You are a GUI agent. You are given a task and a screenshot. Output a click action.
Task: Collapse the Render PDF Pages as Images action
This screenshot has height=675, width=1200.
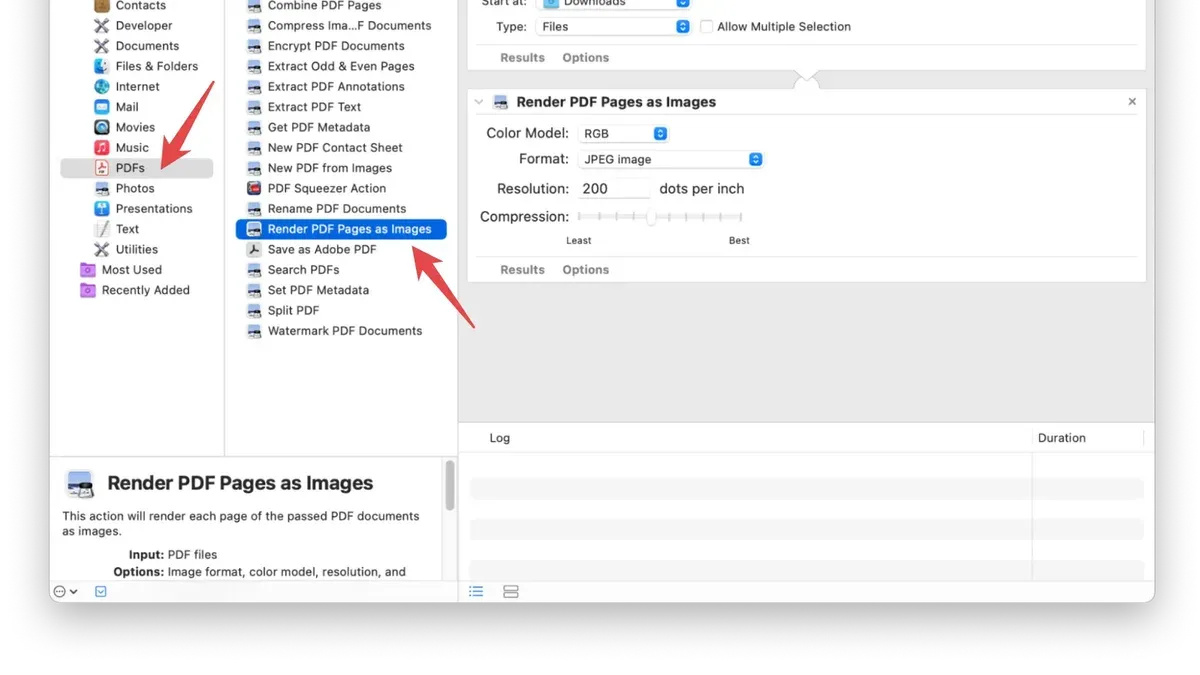[x=479, y=102]
